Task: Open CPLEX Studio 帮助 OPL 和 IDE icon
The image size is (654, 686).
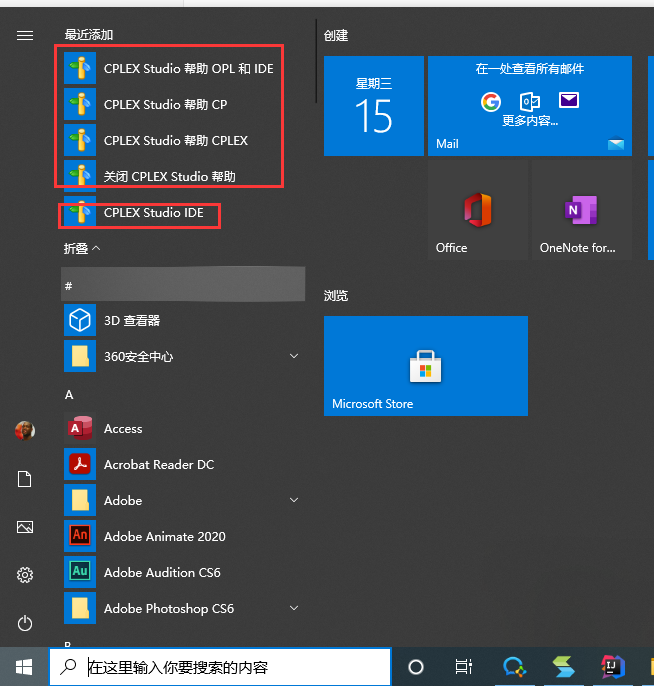Action: 80,68
